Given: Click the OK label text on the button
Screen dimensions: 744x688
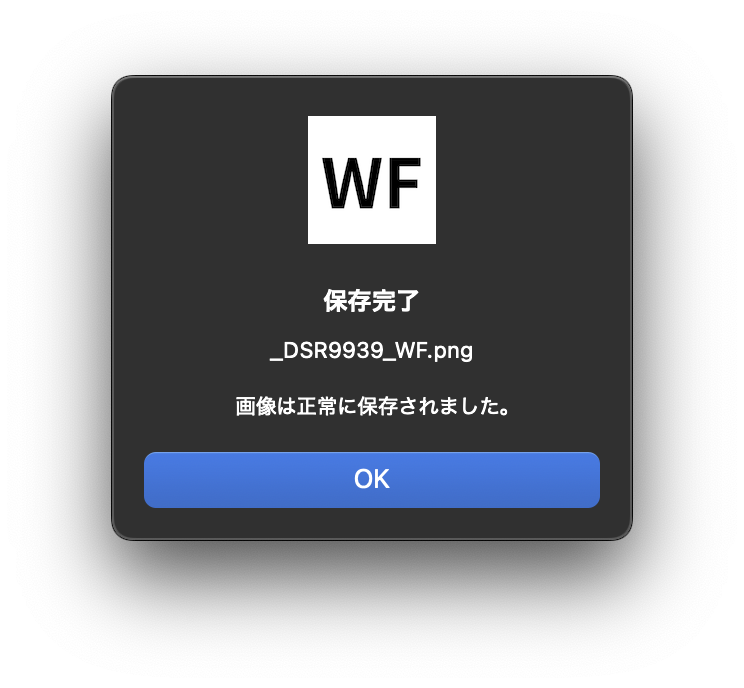Looking at the screenshot, I should (x=372, y=479).
